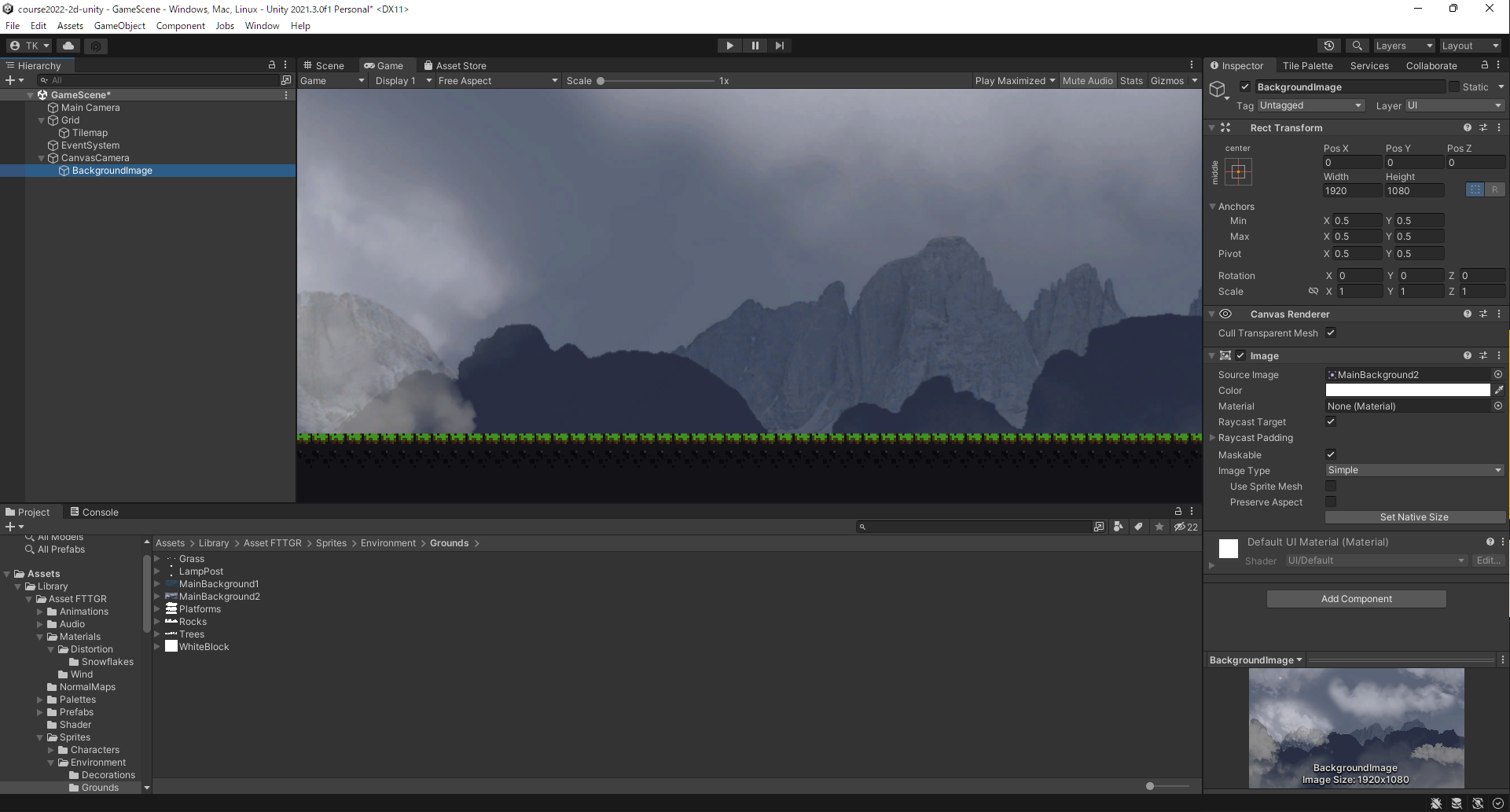This screenshot has width=1510, height=812.
Task: Toggle the BackgroundImage active checkbox
Action: (x=1245, y=86)
